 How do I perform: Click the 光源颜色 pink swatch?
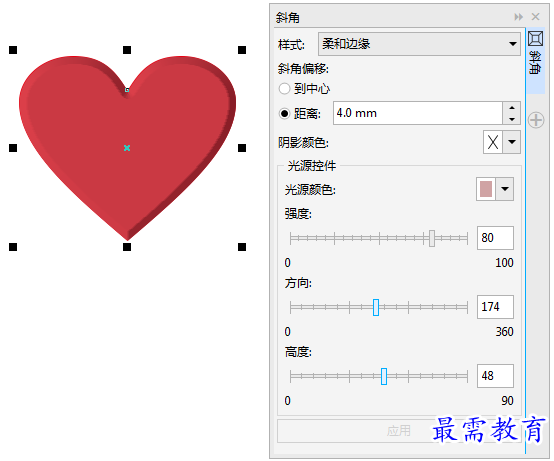click(486, 189)
